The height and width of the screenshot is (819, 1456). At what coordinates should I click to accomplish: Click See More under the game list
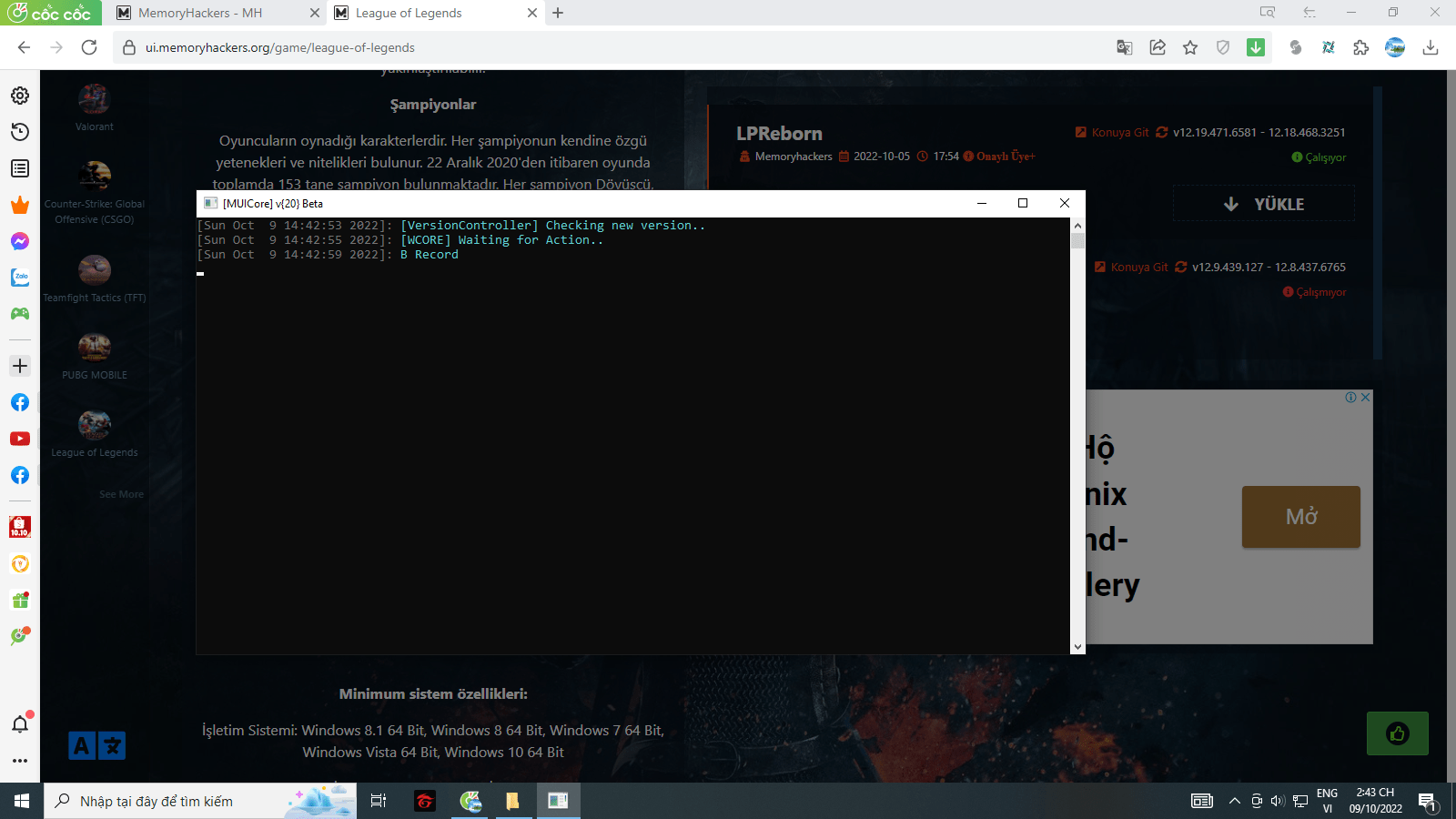(x=121, y=494)
